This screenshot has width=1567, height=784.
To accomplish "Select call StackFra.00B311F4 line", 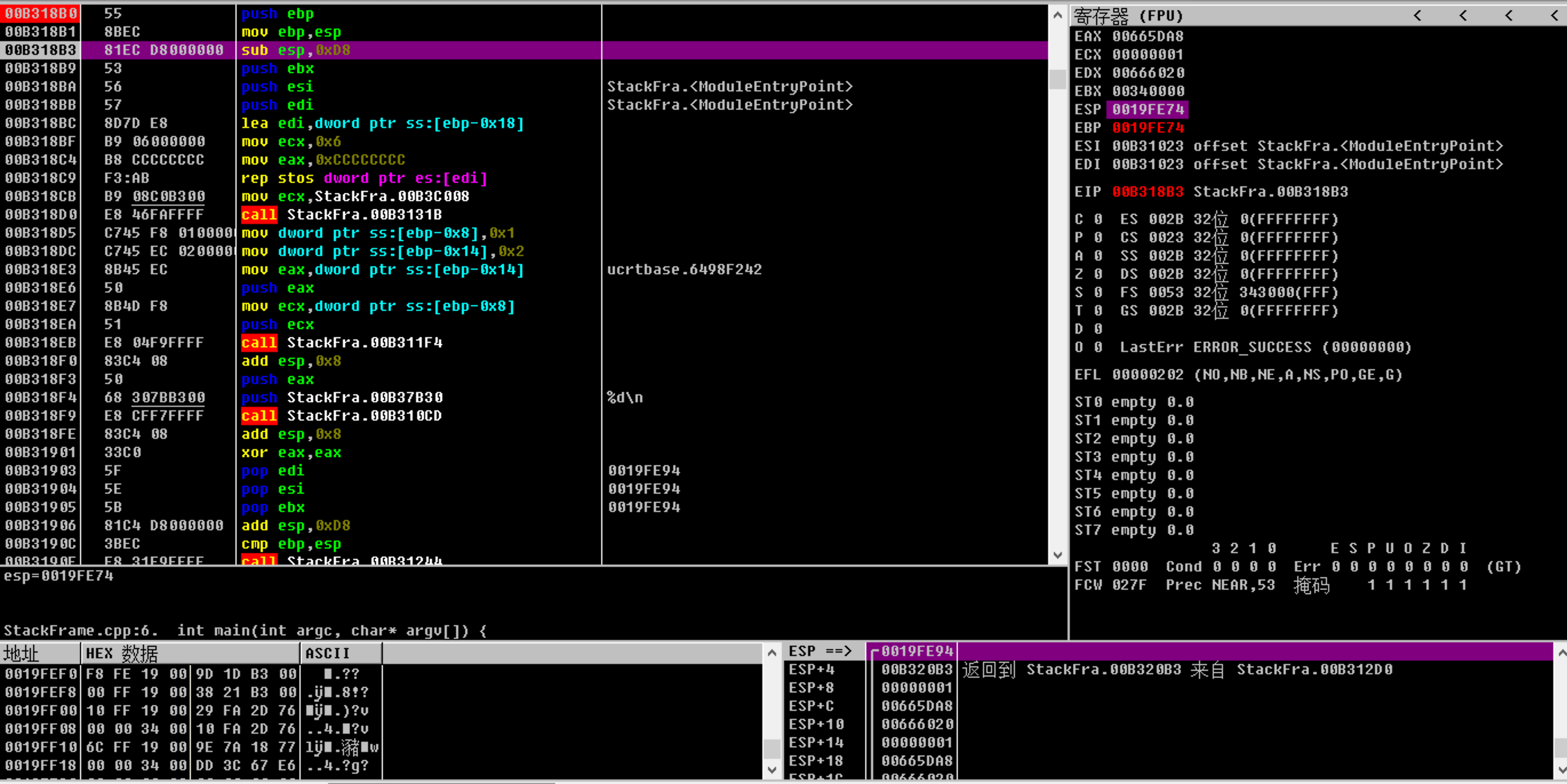I will pos(341,342).
